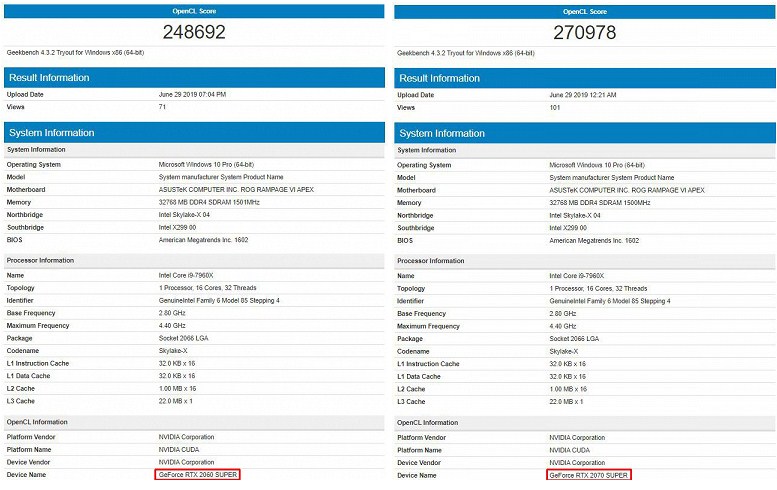Select ASUSTeK ROG RAMPAGE VI APEX in 2060 result
The image size is (777, 490).
tap(236, 190)
